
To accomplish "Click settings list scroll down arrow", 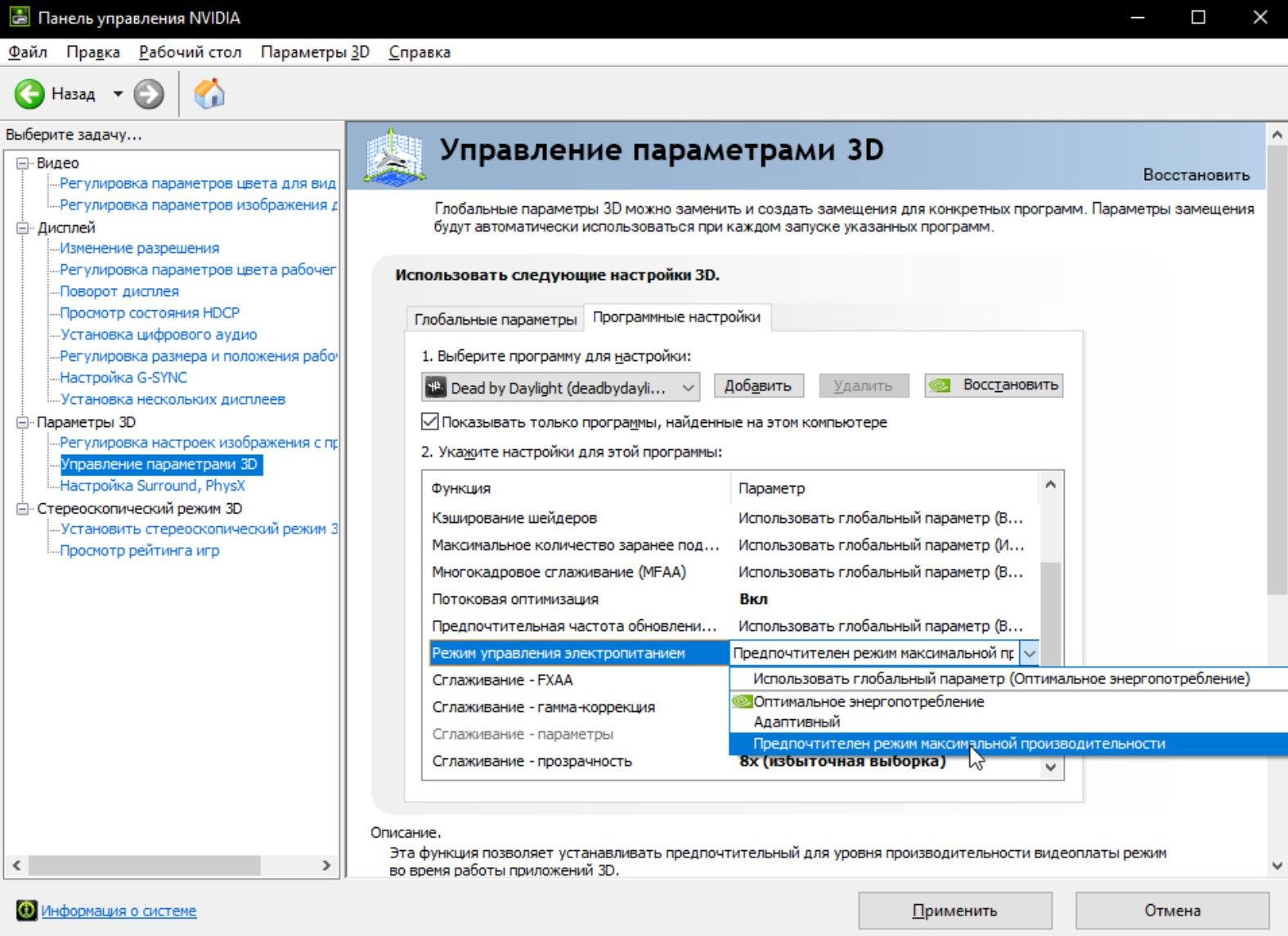I will click(x=1051, y=767).
